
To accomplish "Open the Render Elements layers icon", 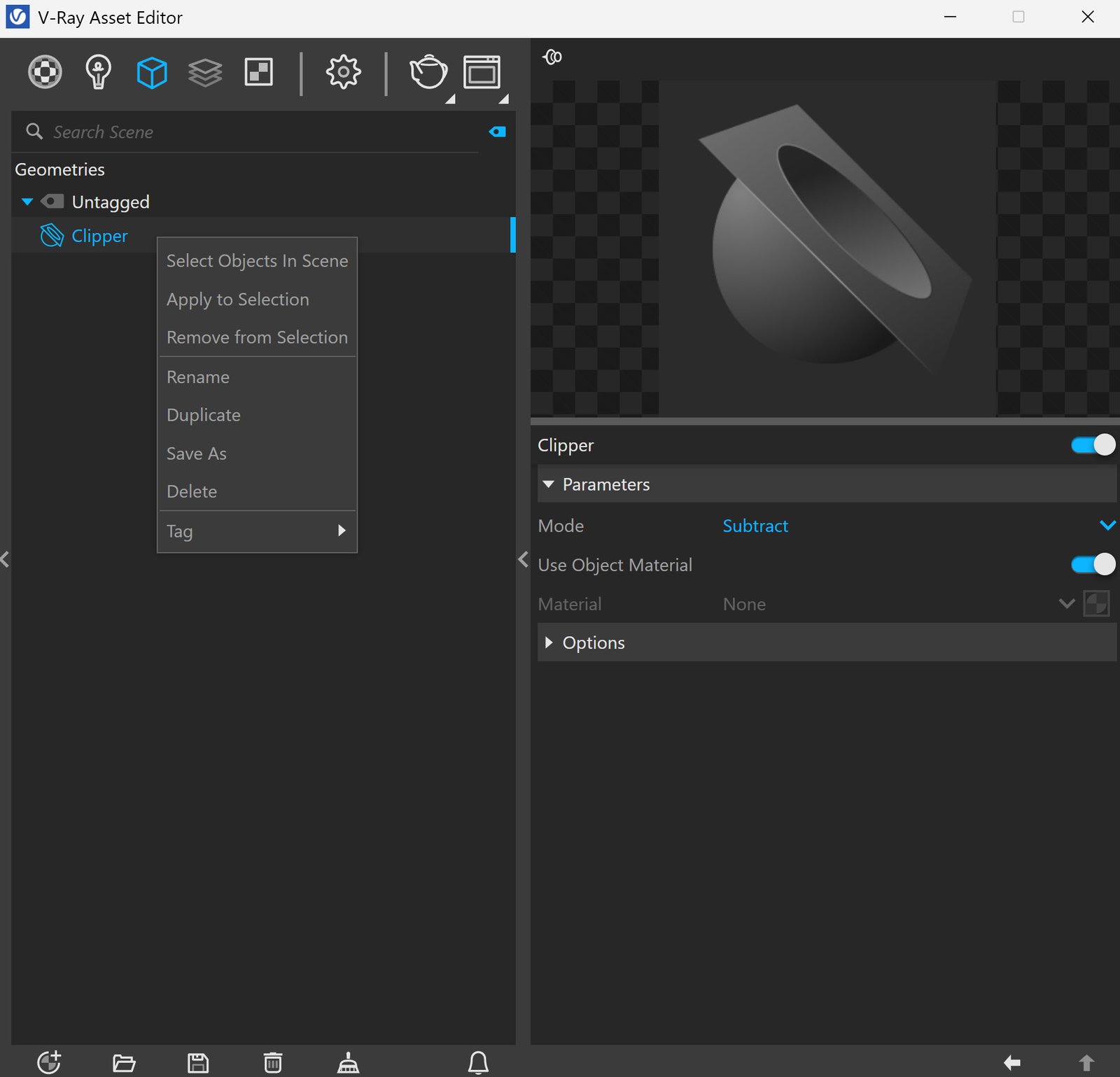I will point(205,72).
